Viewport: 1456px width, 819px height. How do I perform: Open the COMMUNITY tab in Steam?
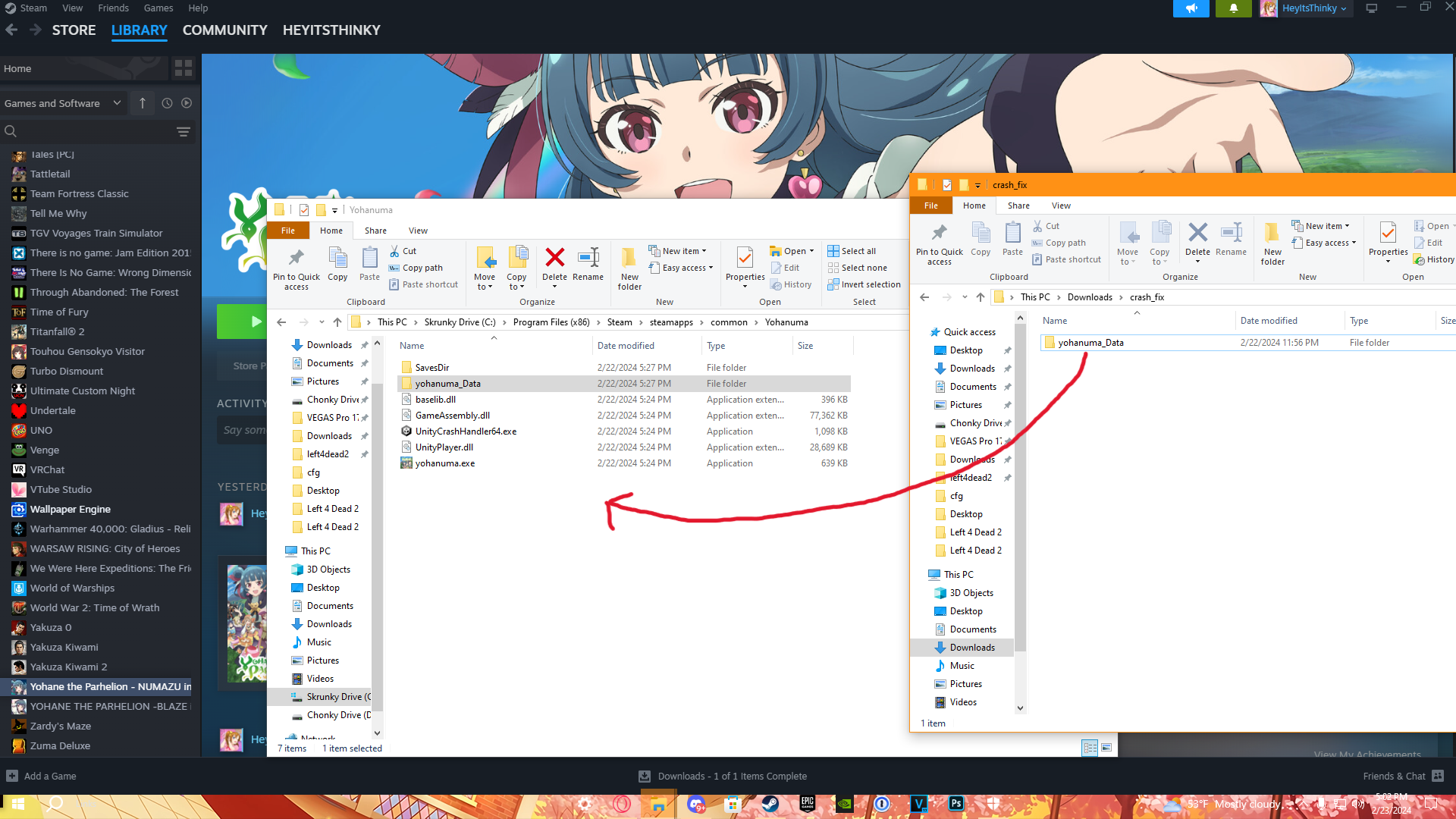[224, 30]
